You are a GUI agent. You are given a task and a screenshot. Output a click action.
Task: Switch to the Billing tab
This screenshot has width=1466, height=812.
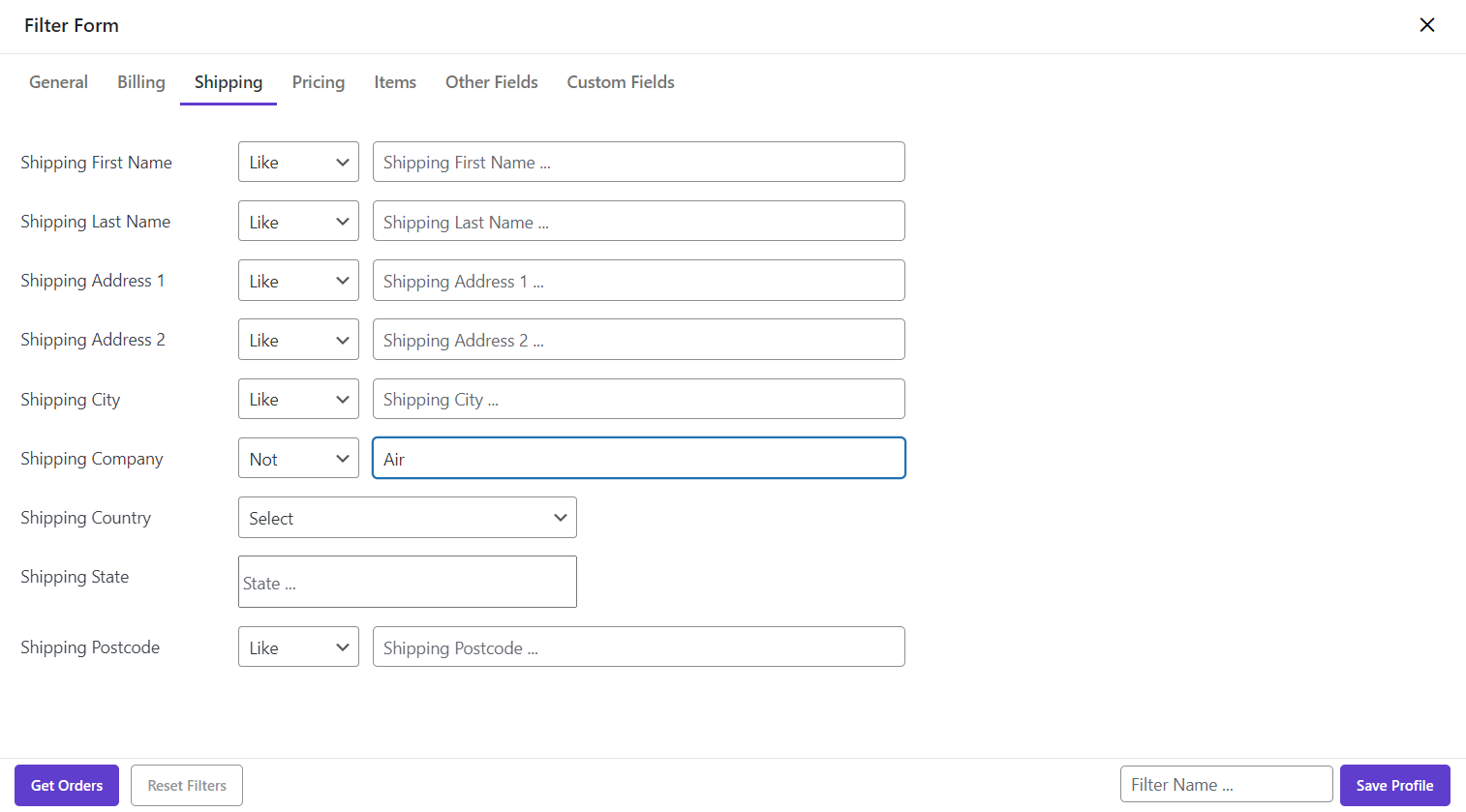[141, 82]
